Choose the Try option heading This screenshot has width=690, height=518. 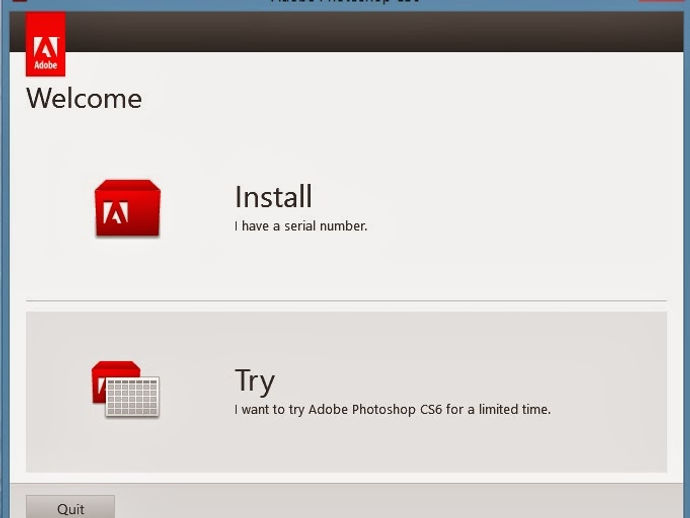point(255,380)
